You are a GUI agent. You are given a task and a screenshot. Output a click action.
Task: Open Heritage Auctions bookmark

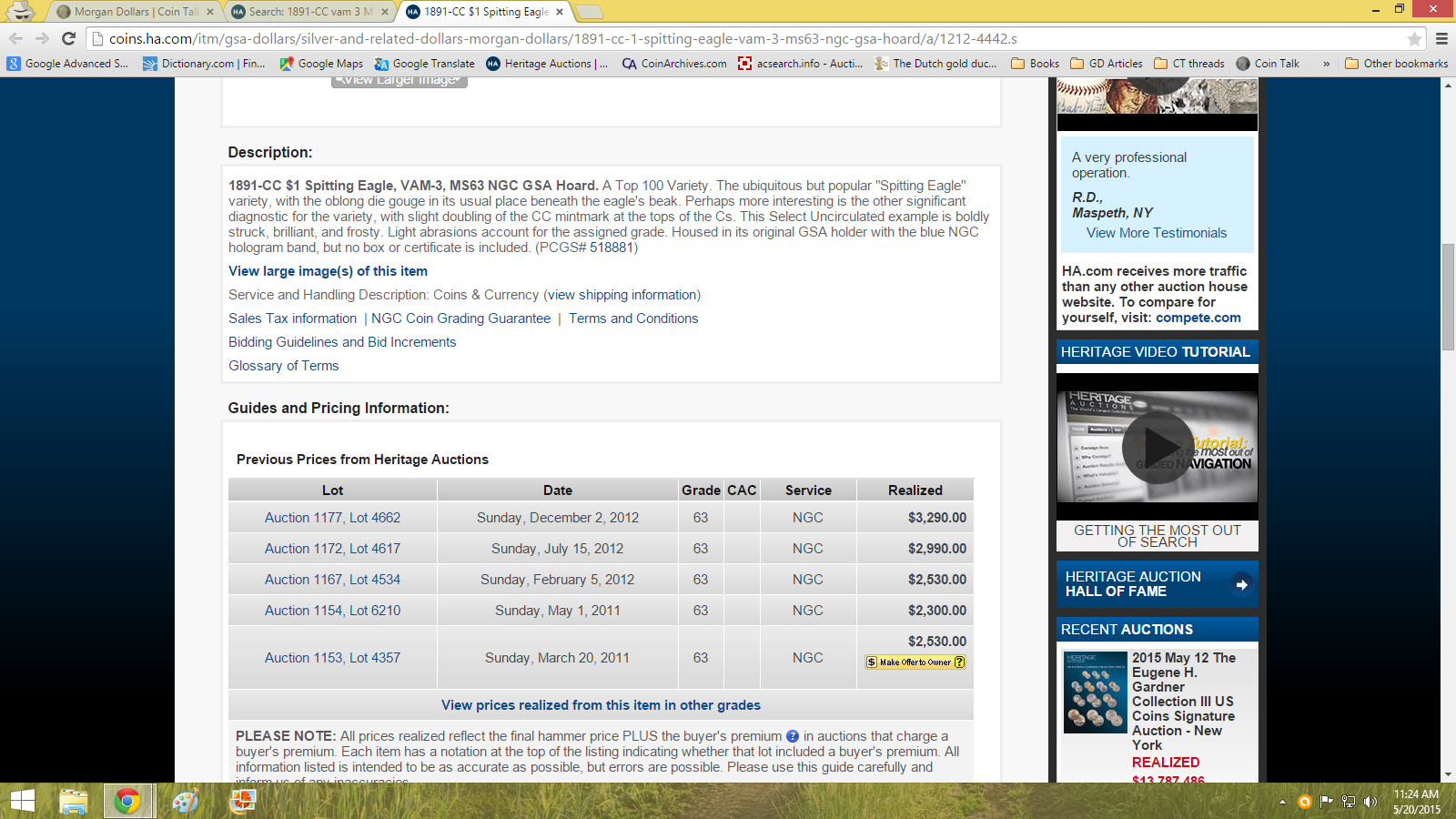point(547,64)
